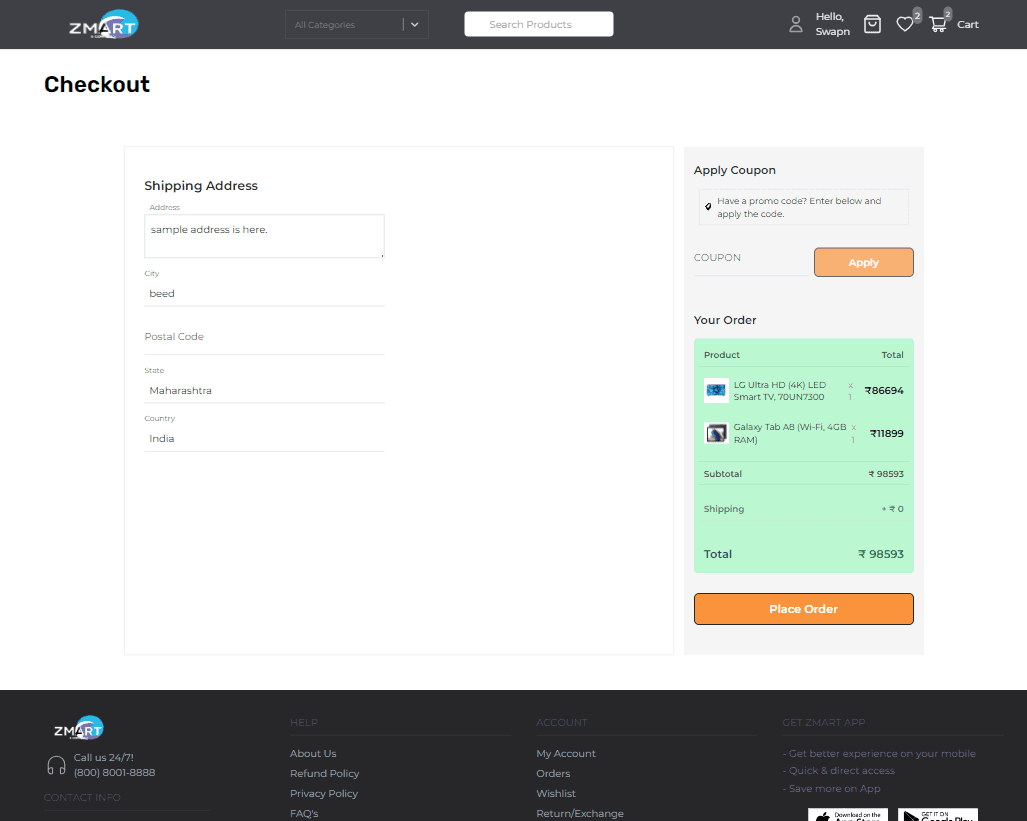
Task: Click the Place Order button
Action: tap(803, 609)
